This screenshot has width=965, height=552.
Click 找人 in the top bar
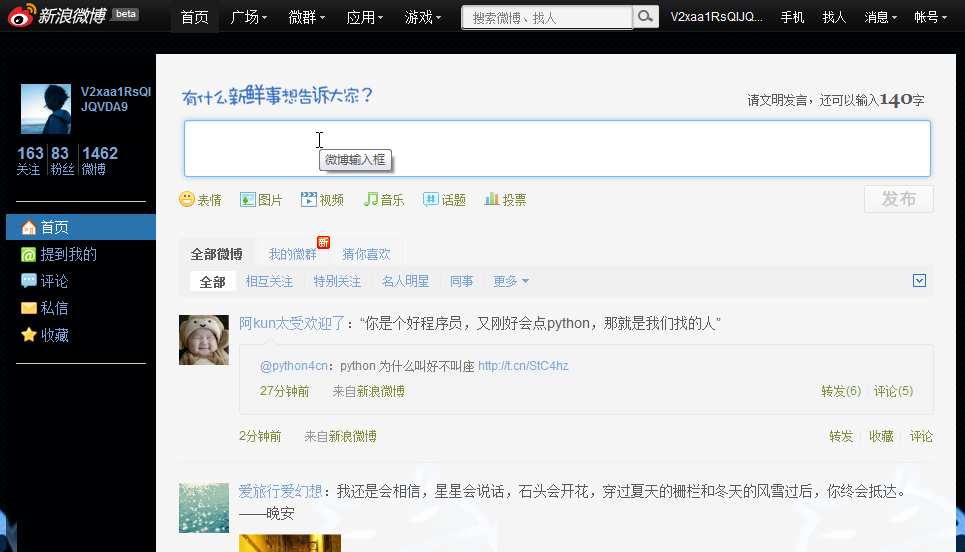[834, 17]
